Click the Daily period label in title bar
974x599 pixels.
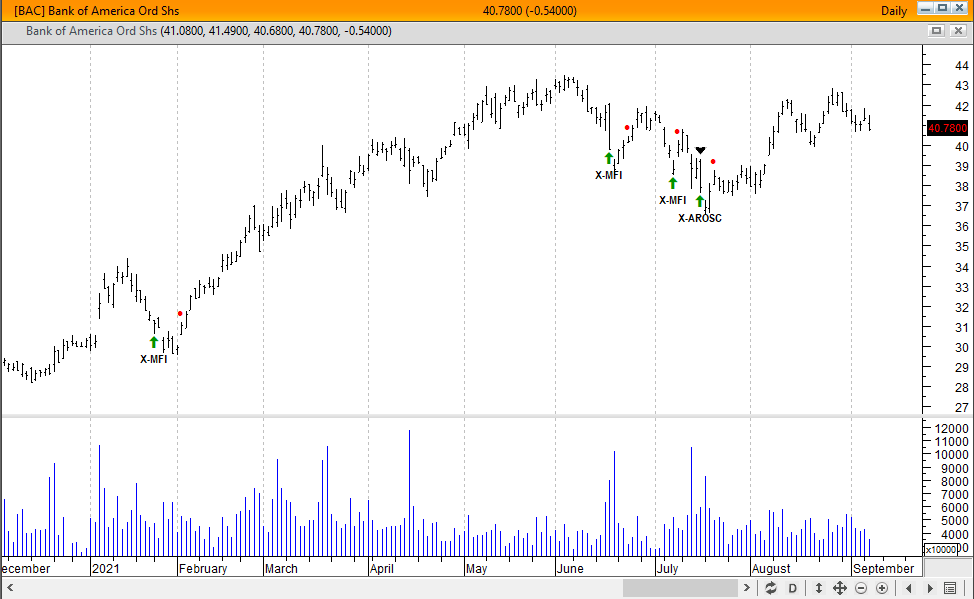pyautogui.click(x=894, y=11)
